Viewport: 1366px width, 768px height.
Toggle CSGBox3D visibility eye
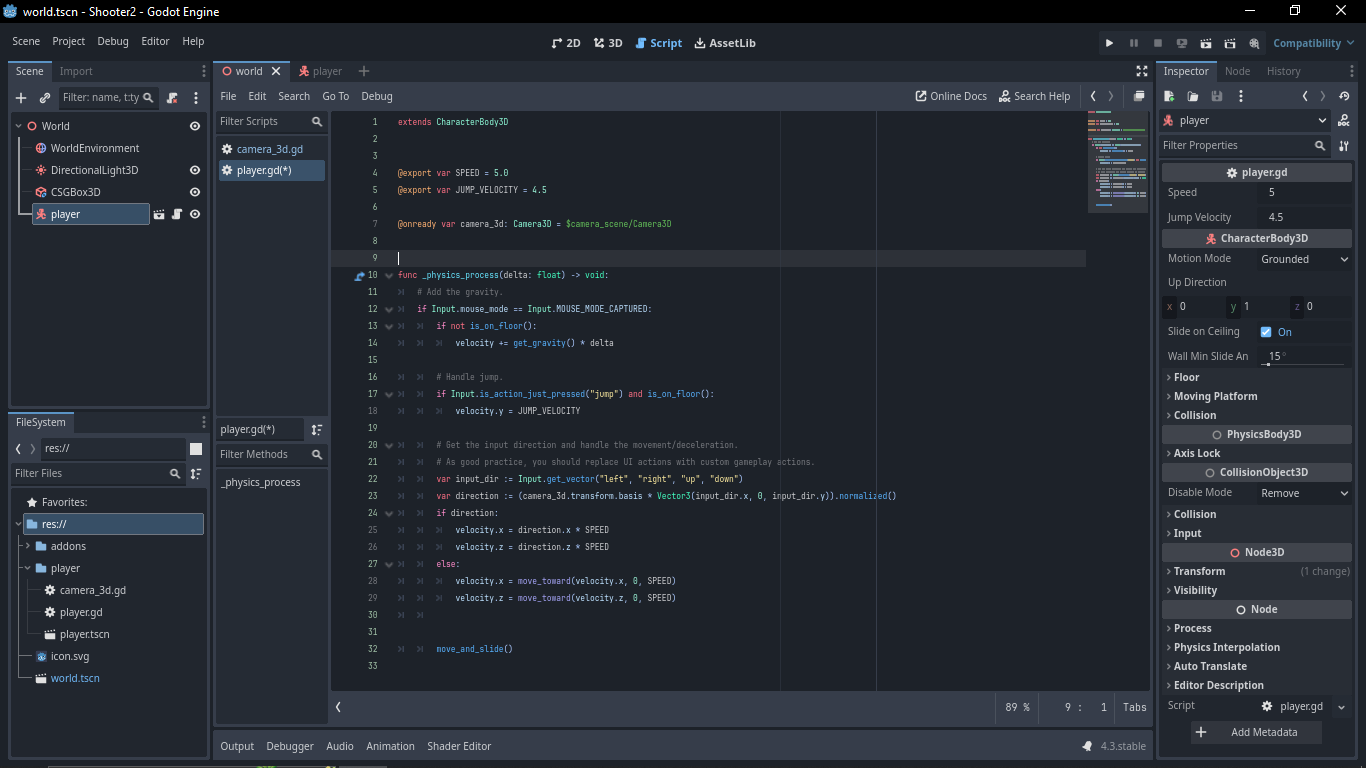(x=195, y=192)
